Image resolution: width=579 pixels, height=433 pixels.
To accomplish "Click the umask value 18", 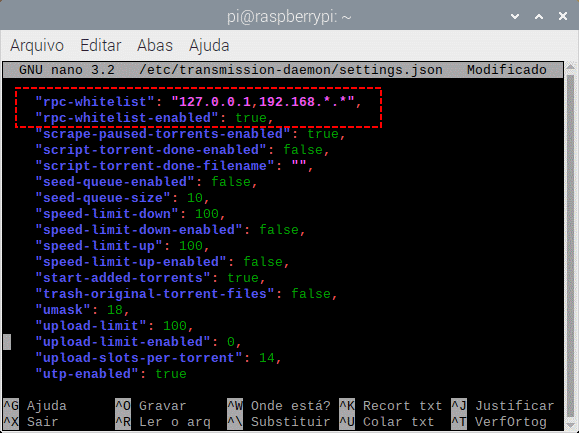I will tap(115, 310).
